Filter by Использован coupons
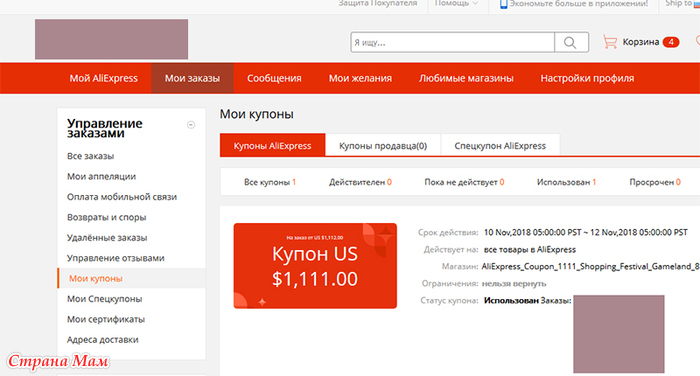700x376 pixels. (x=566, y=182)
